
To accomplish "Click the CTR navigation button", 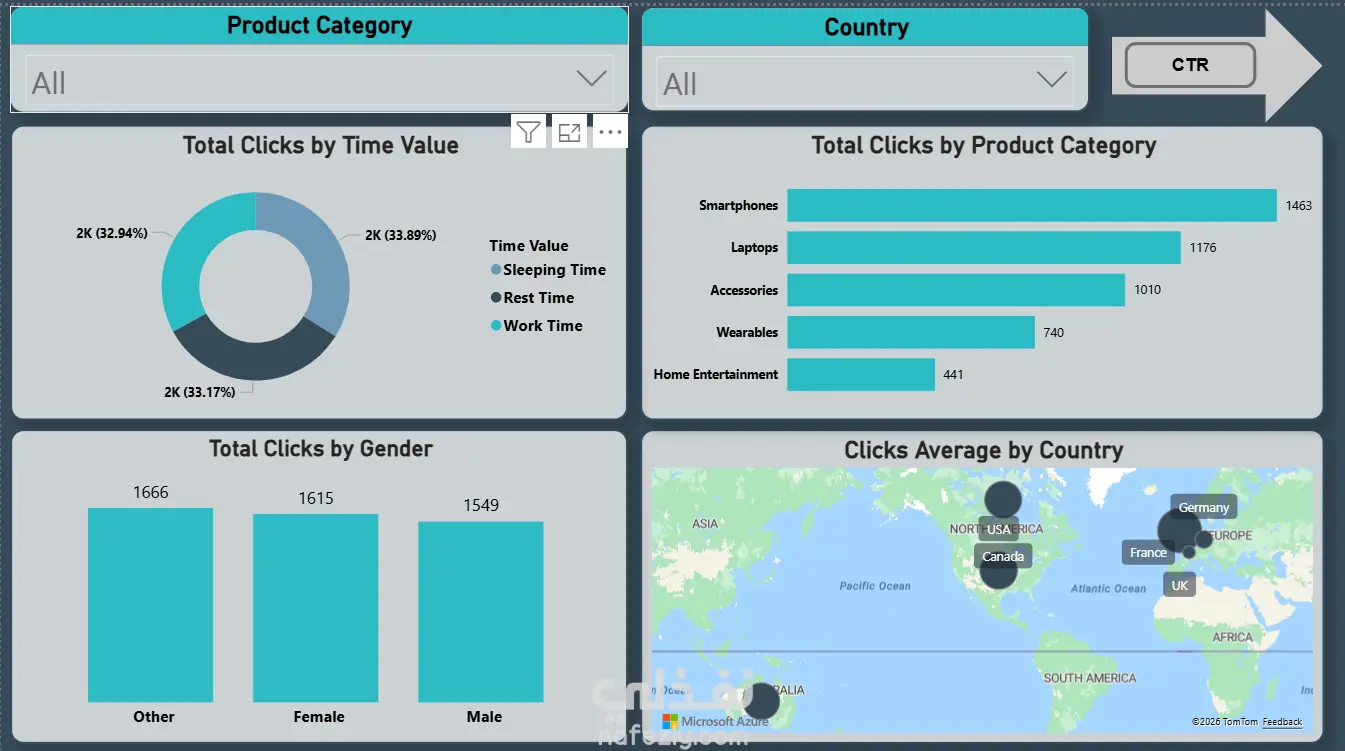I will coord(1190,65).
